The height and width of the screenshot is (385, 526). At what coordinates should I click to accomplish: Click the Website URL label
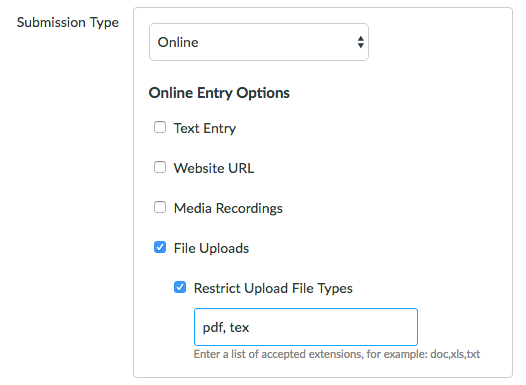point(214,168)
